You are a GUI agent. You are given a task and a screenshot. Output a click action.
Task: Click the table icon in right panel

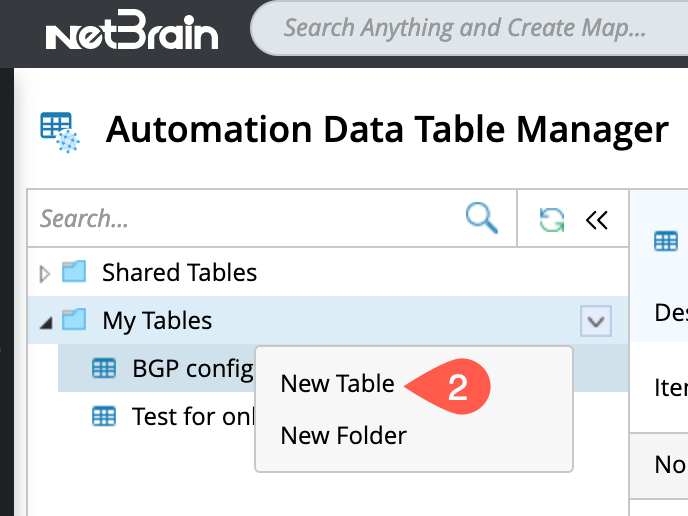[x=665, y=241]
